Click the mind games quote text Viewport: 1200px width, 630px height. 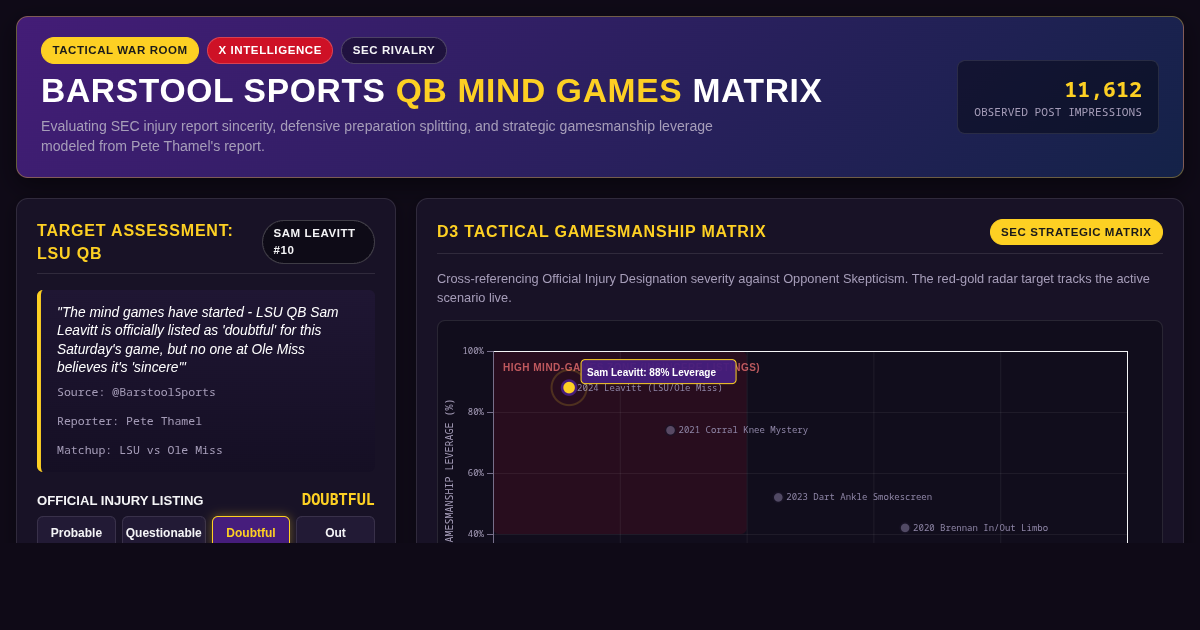(198, 339)
